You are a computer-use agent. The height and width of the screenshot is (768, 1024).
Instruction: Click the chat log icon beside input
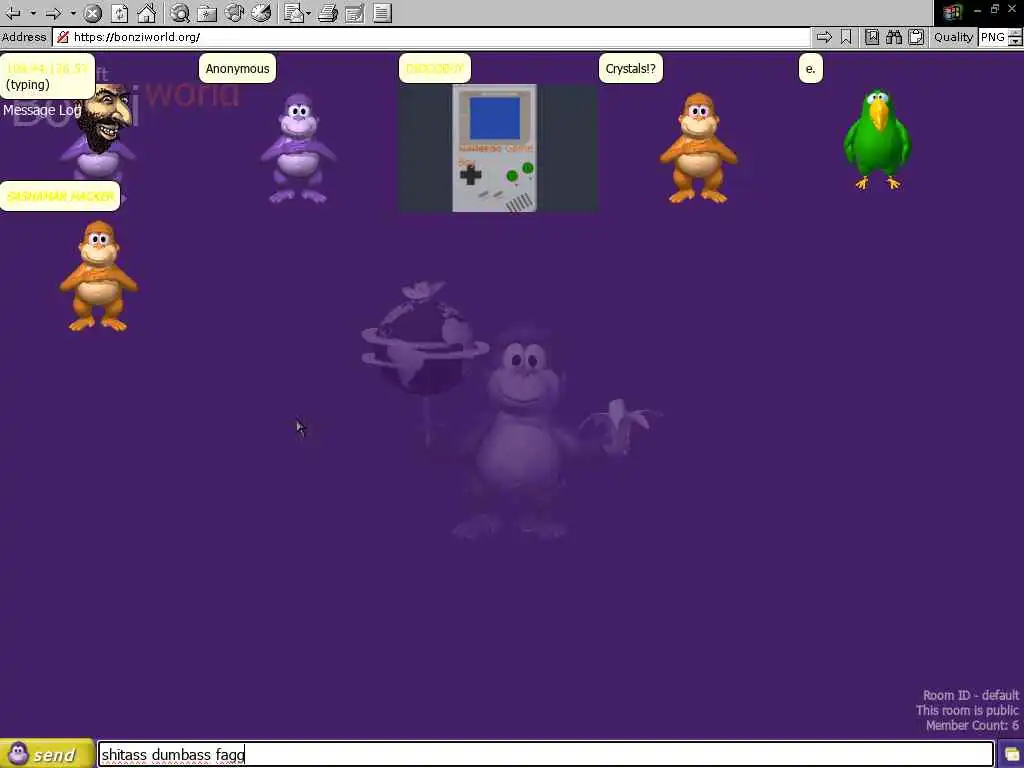tap(1011, 755)
